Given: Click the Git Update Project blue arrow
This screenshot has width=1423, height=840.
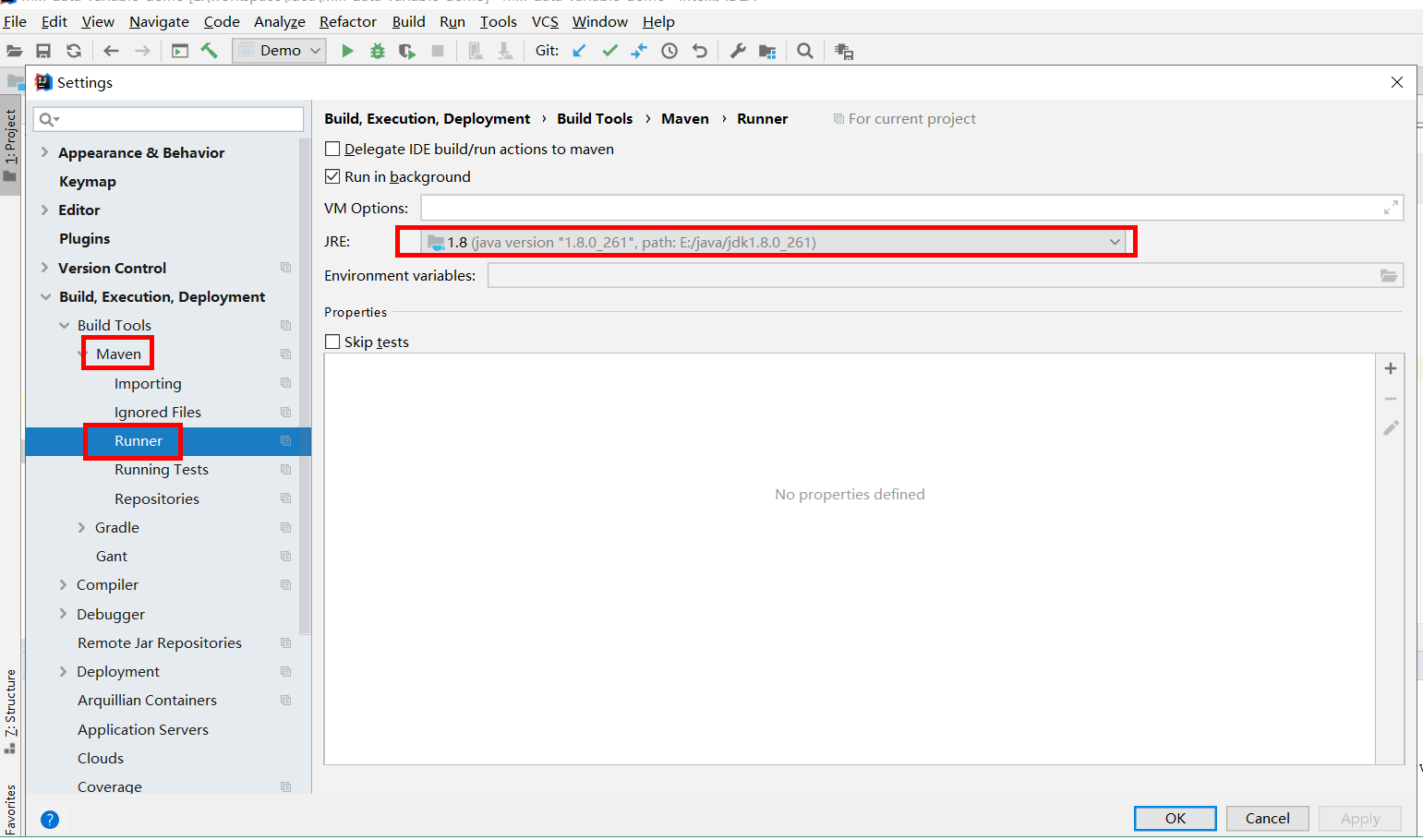Looking at the screenshot, I should click(x=579, y=51).
